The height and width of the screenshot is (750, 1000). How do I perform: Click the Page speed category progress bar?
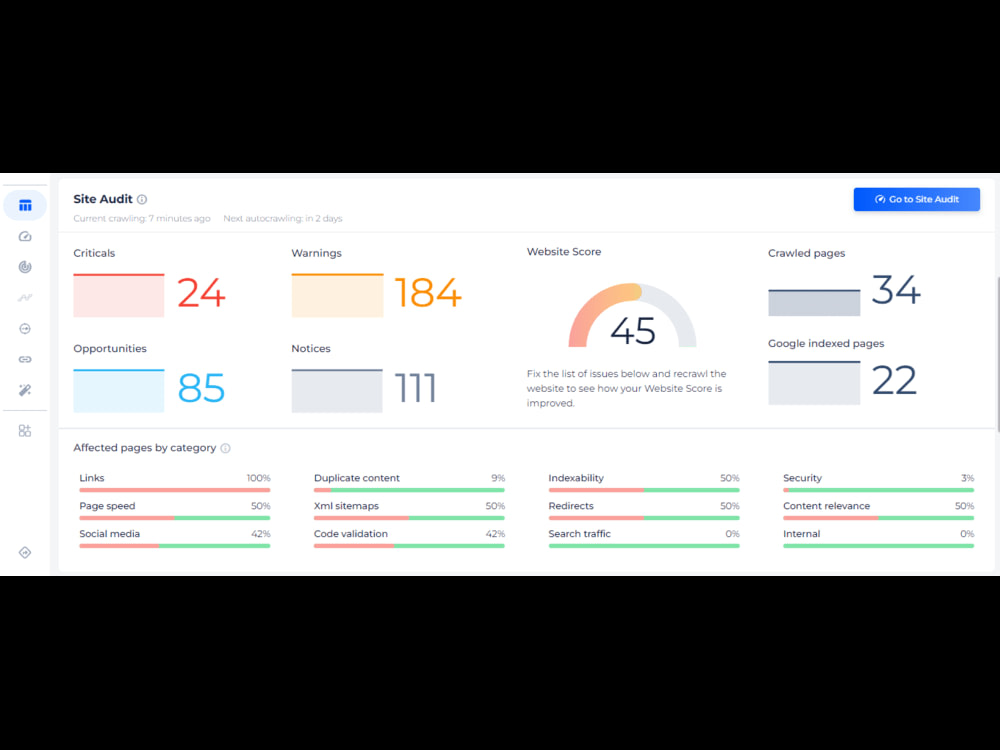[x=175, y=518]
